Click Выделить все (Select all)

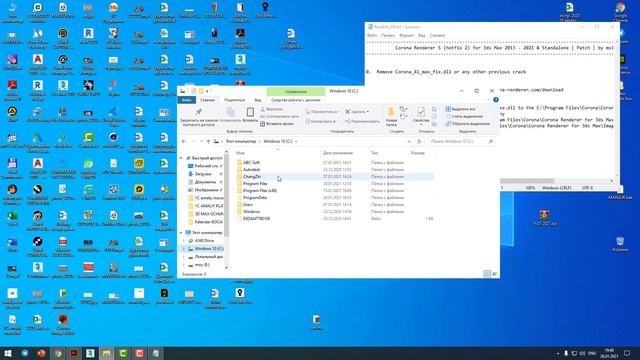(460, 109)
